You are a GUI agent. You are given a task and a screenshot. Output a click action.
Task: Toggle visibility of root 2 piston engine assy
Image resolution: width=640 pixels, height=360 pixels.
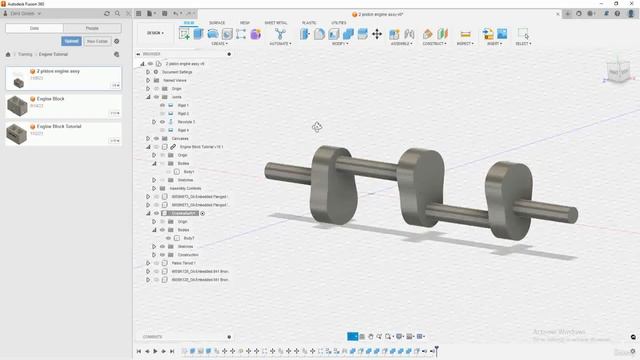[x=151, y=64]
